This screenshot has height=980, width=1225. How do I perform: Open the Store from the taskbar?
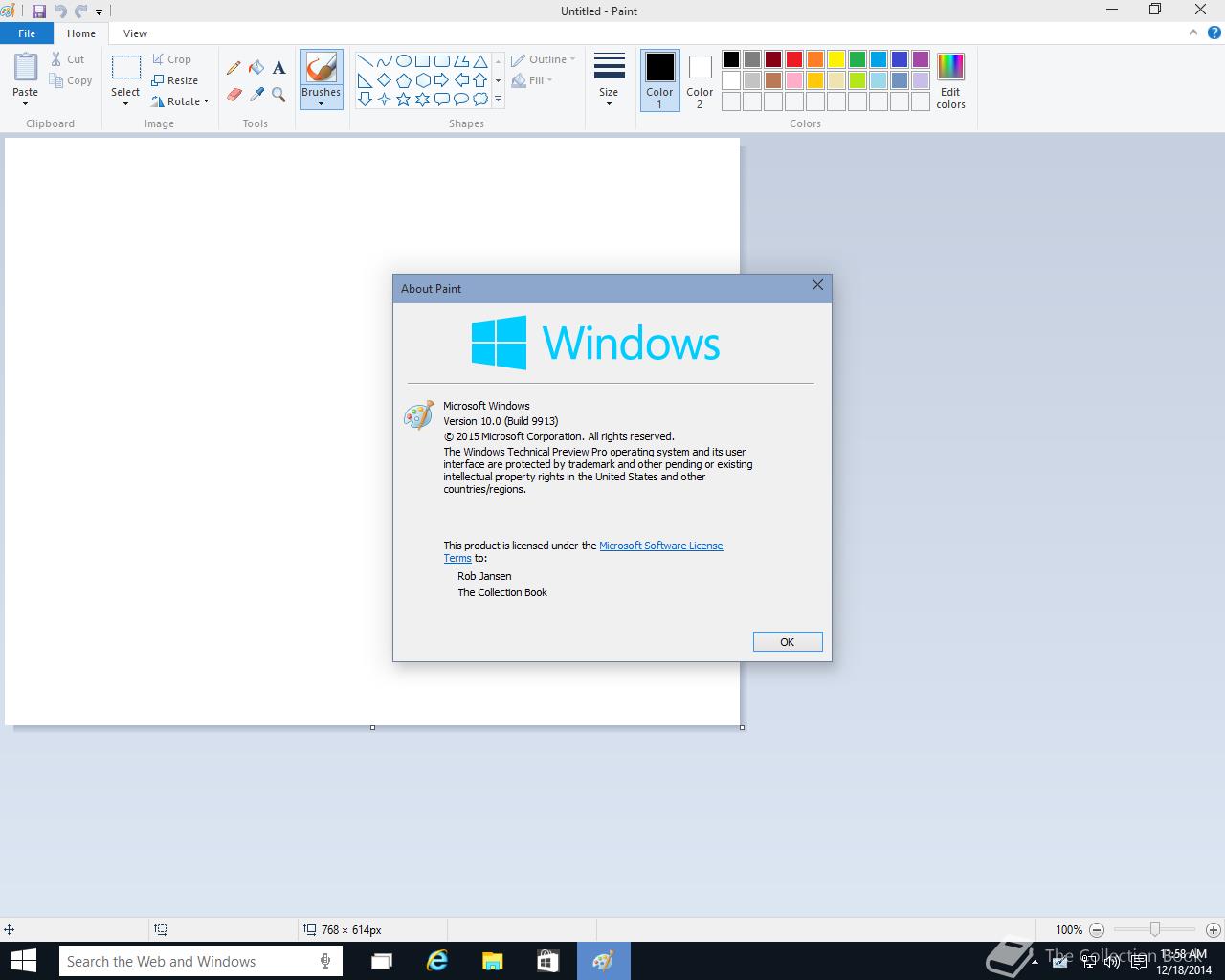coord(547,961)
